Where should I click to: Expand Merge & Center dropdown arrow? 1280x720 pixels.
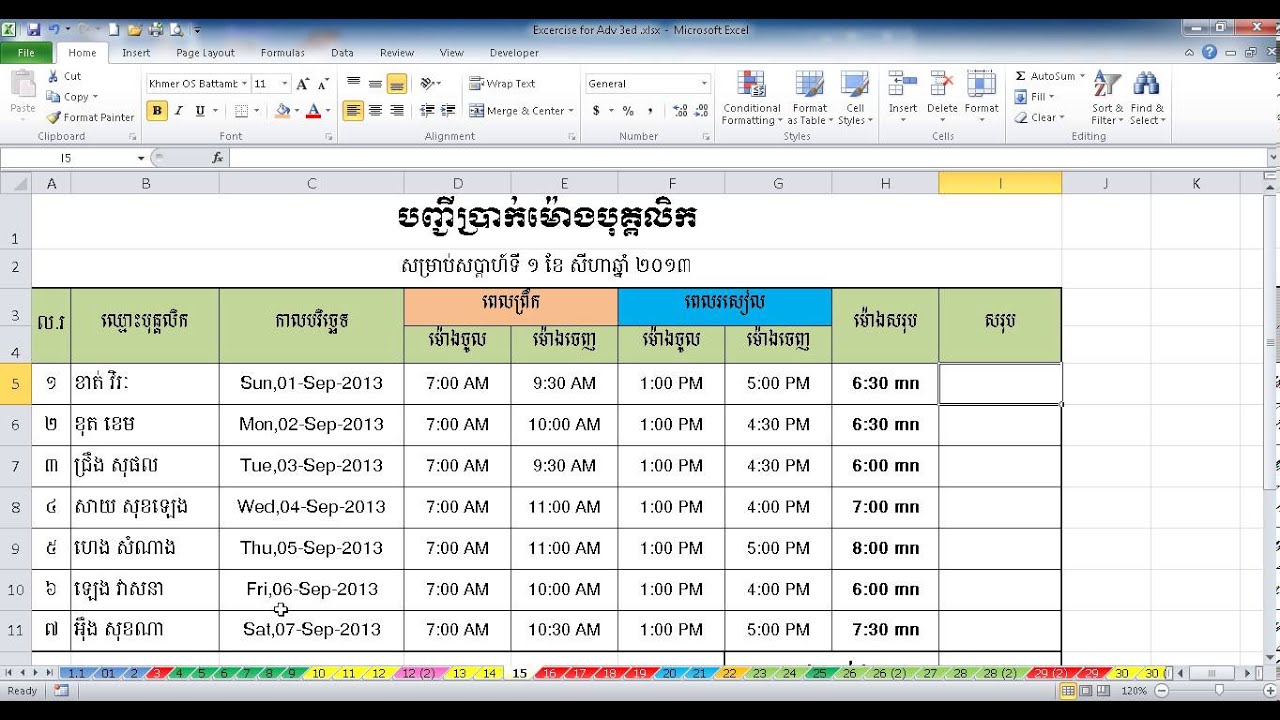tap(571, 111)
